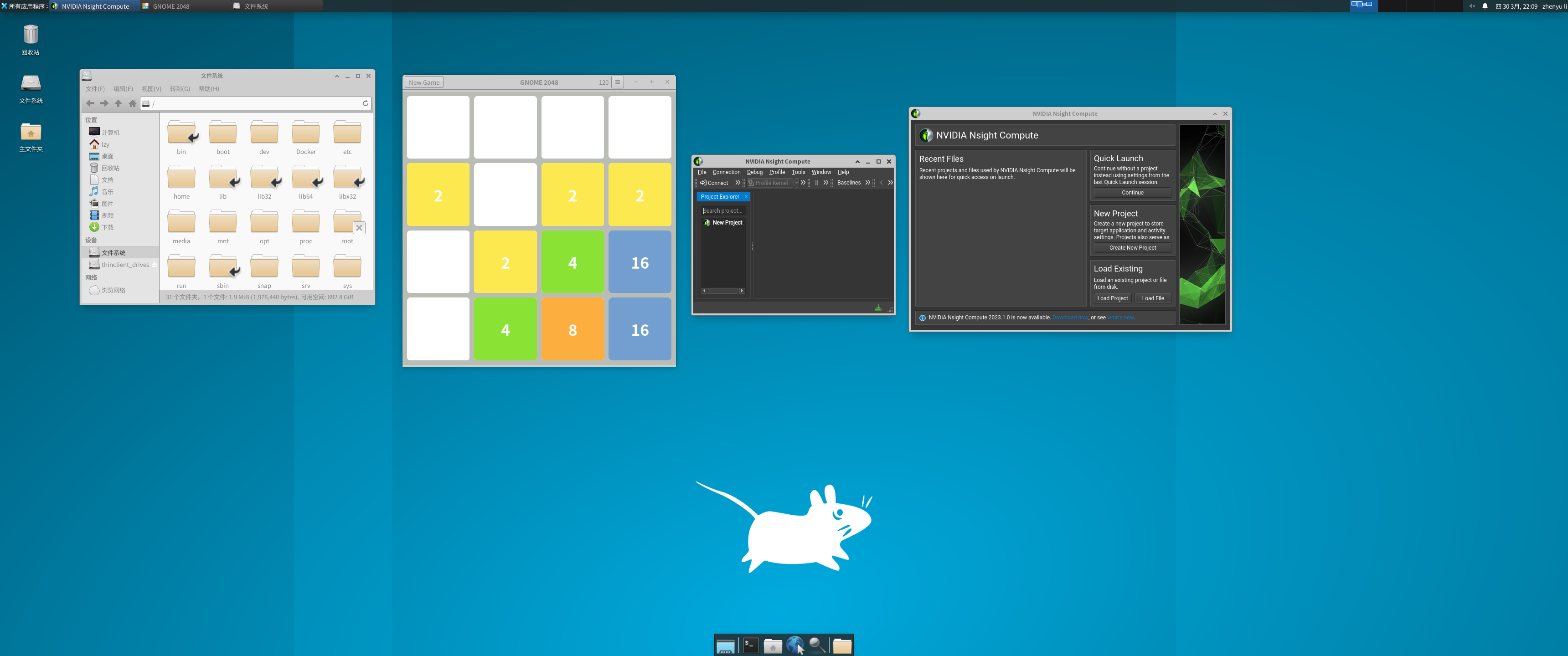Open the 视图(V) menu in file manager
Screen dimensions: 1568x656
[x=151, y=89]
